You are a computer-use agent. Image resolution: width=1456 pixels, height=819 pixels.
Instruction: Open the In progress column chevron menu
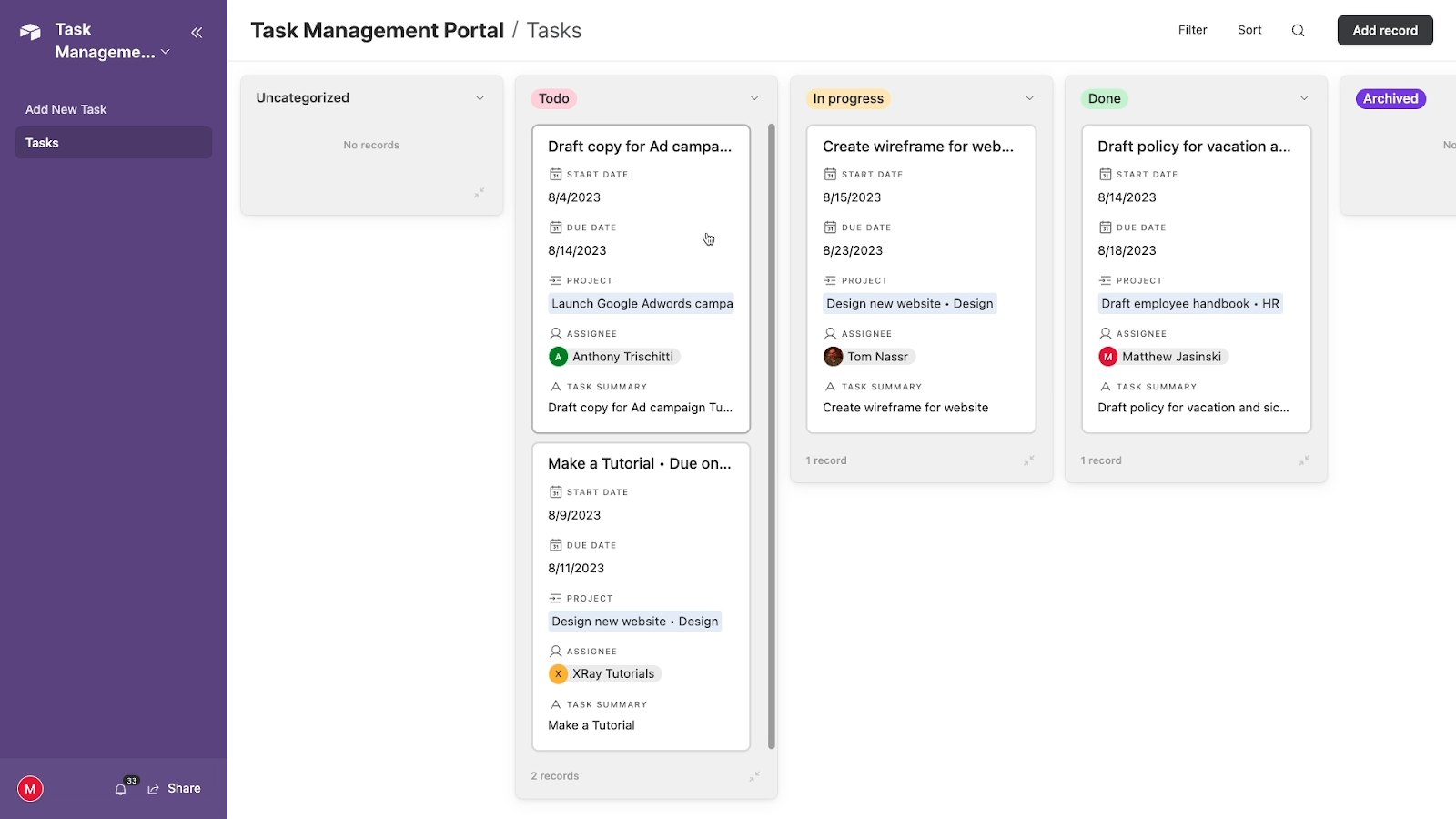coord(1029,98)
